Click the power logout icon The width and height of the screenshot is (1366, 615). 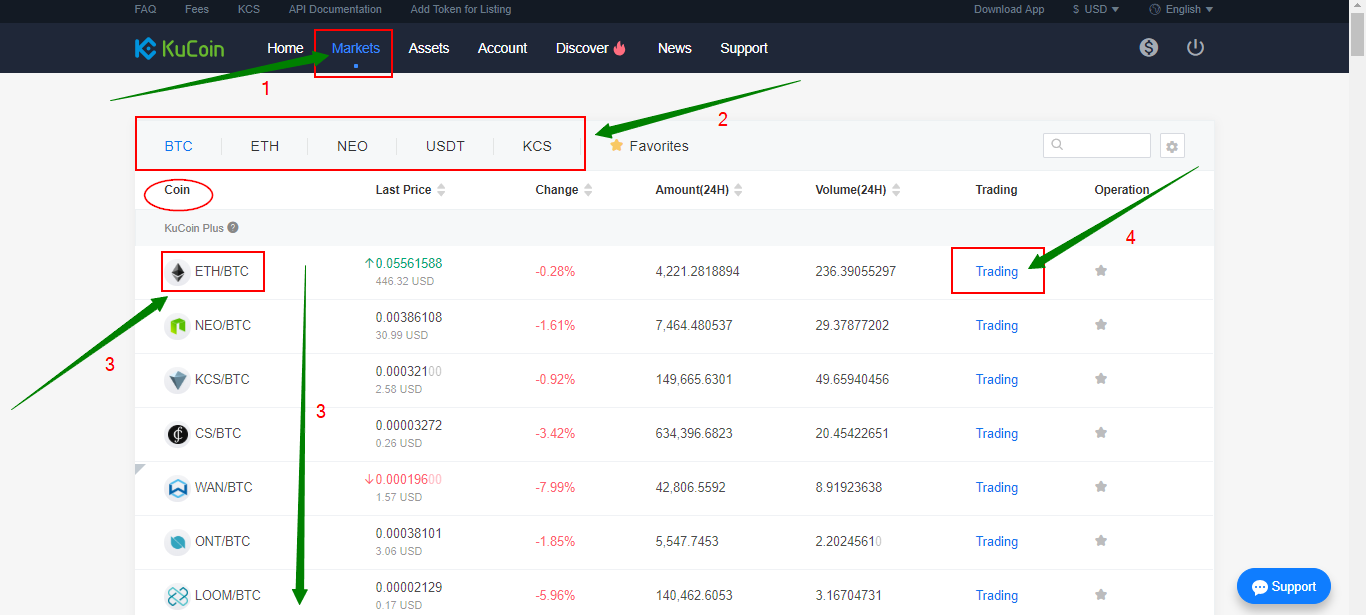click(x=1195, y=47)
